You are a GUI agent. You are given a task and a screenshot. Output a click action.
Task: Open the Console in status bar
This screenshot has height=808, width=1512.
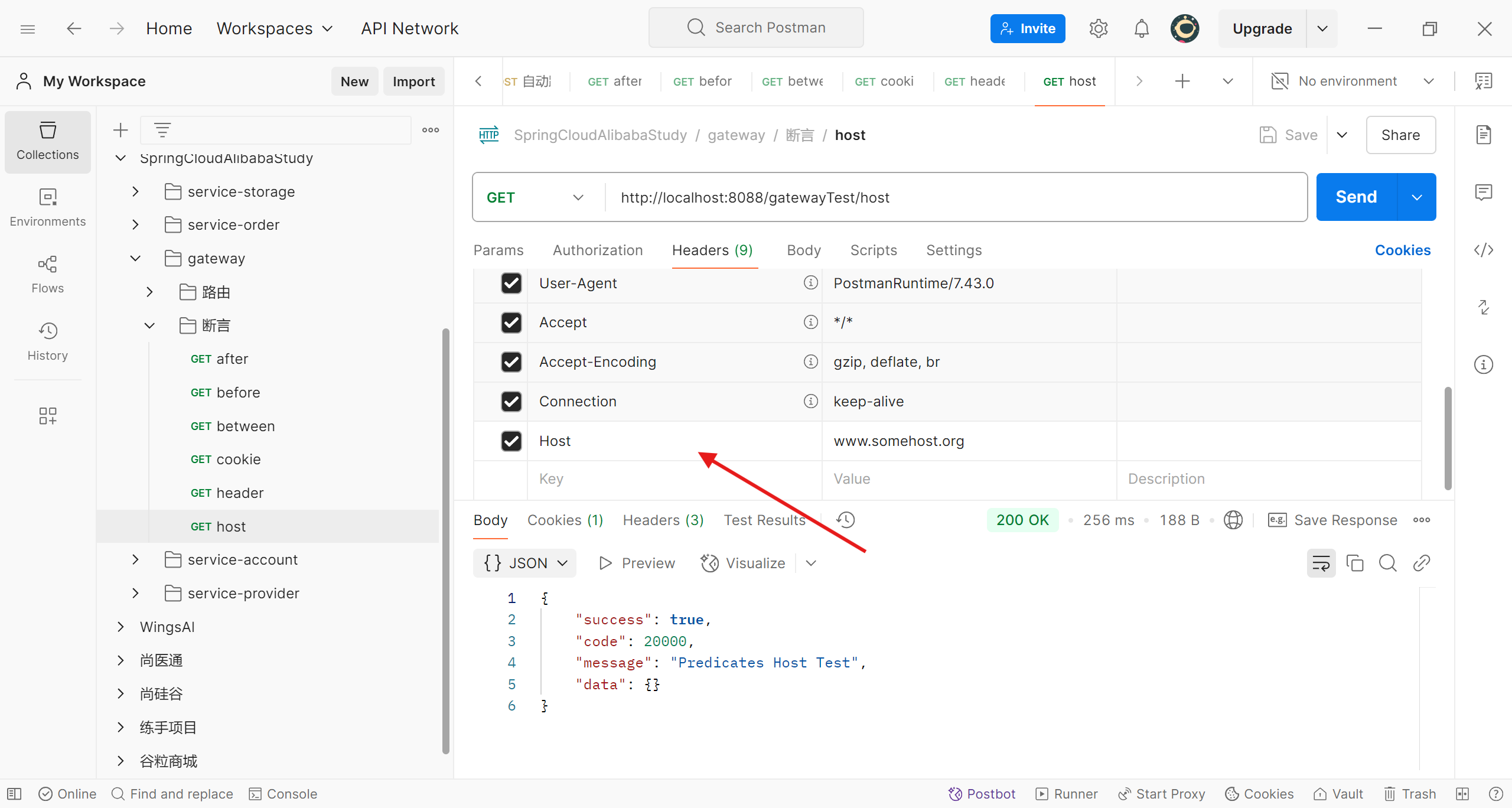coord(283,794)
